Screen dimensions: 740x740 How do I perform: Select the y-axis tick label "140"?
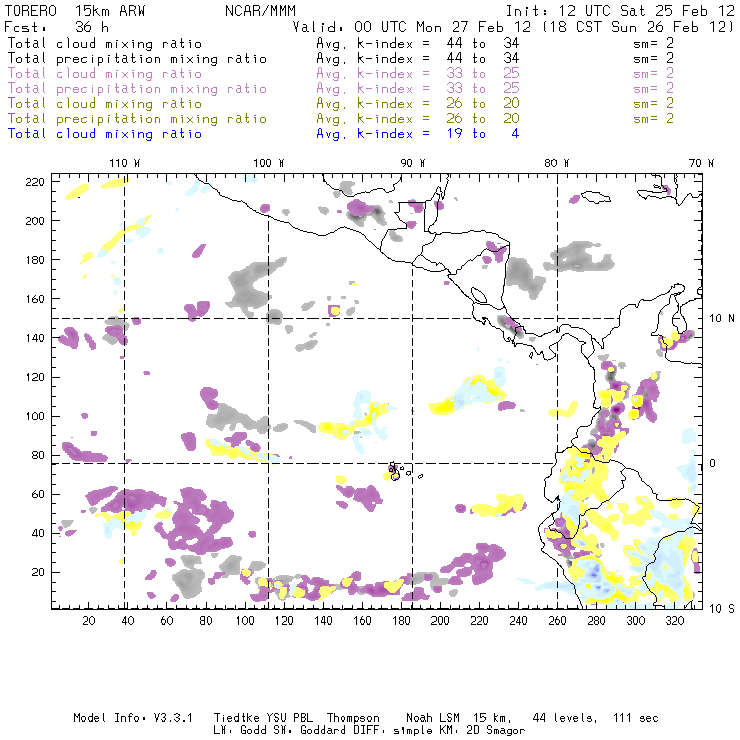click(x=35, y=338)
